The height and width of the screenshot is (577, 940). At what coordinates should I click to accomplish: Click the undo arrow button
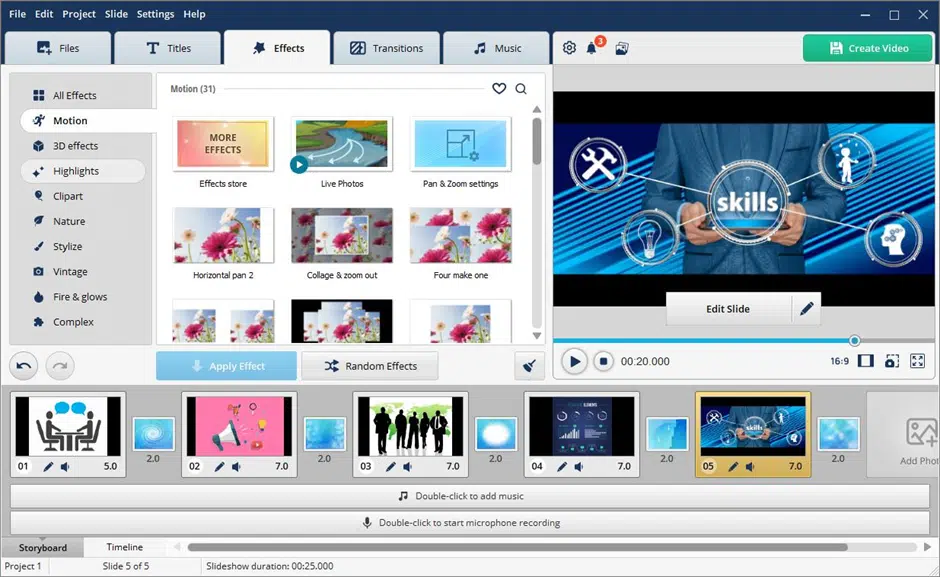click(25, 366)
